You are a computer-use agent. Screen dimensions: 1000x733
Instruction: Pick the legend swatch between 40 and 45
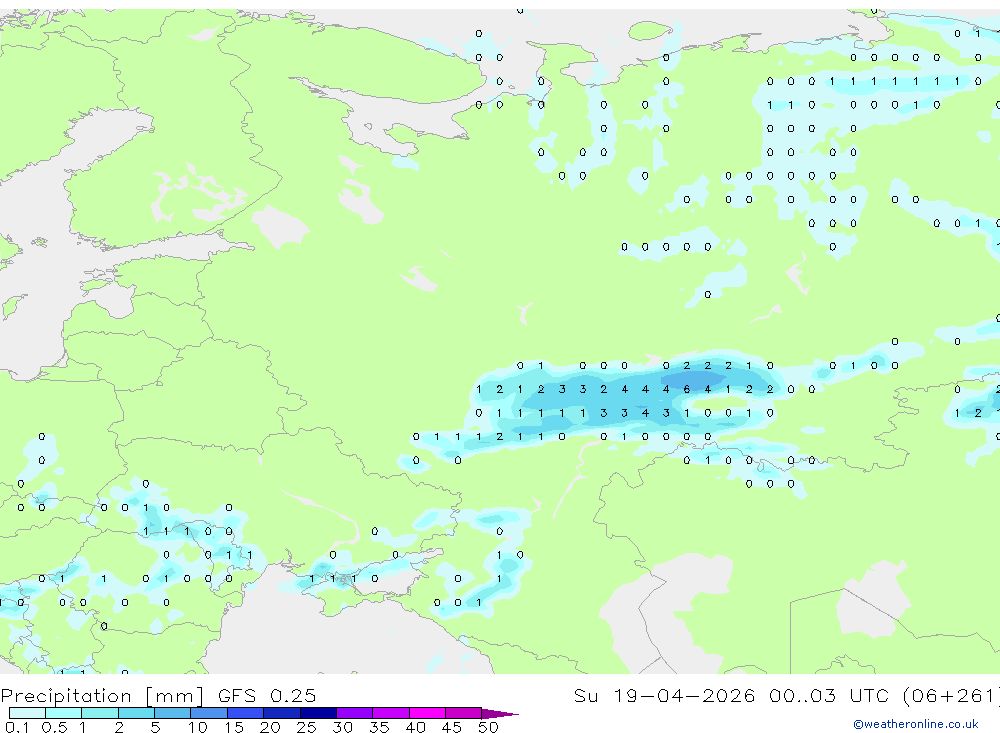(x=427, y=713)
